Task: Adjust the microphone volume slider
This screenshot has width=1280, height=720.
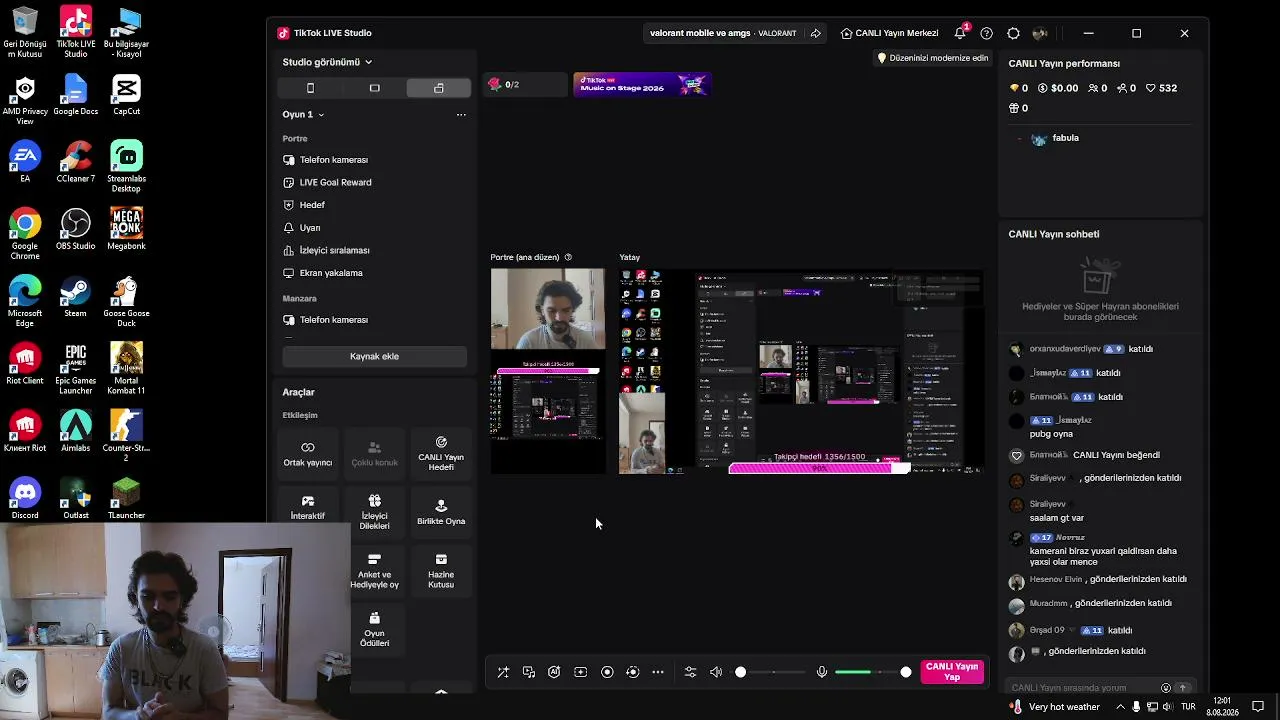Action: tap(873, 672)
